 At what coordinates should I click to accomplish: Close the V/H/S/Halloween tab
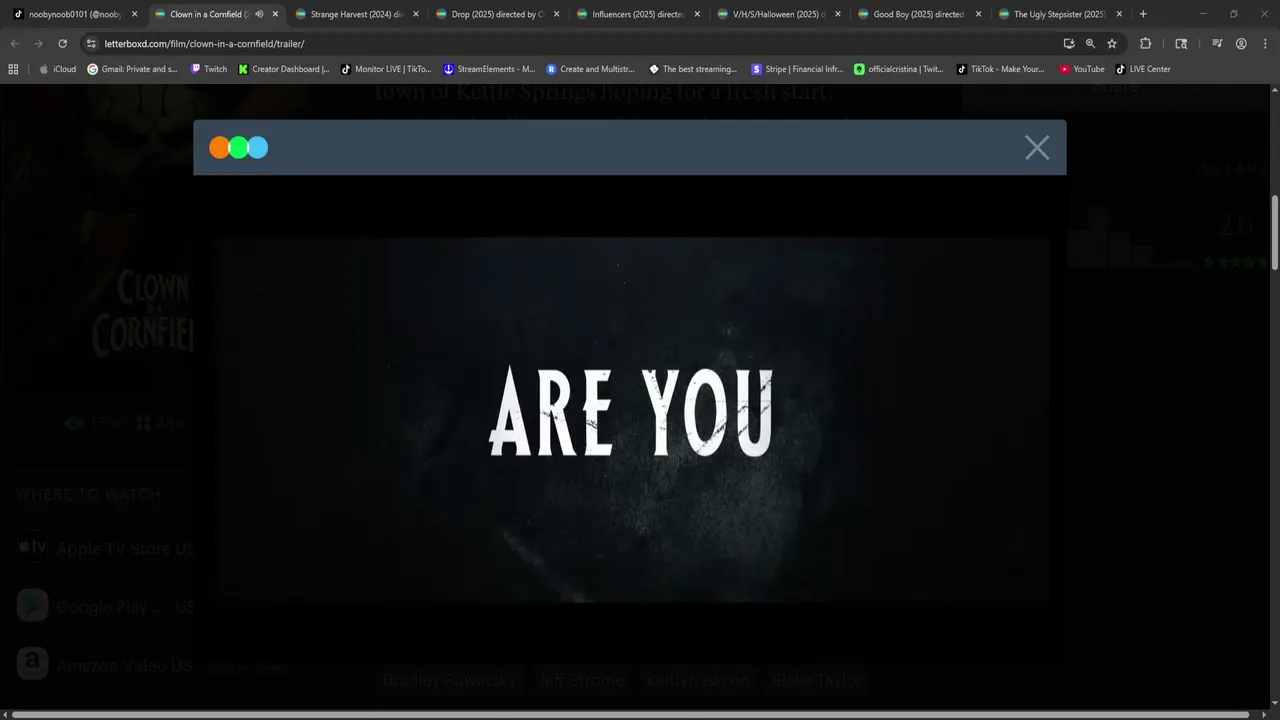pos(837,14)
